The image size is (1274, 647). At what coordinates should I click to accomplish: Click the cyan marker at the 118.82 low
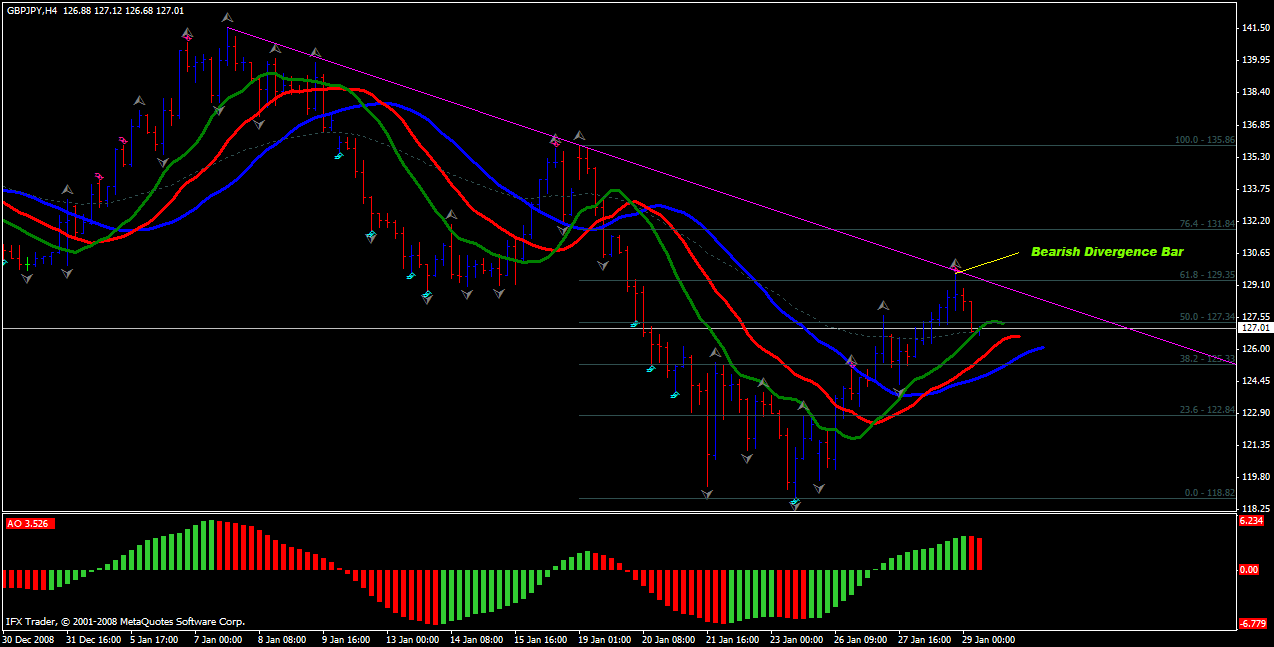pyautogui.click(x=795, y=503)
